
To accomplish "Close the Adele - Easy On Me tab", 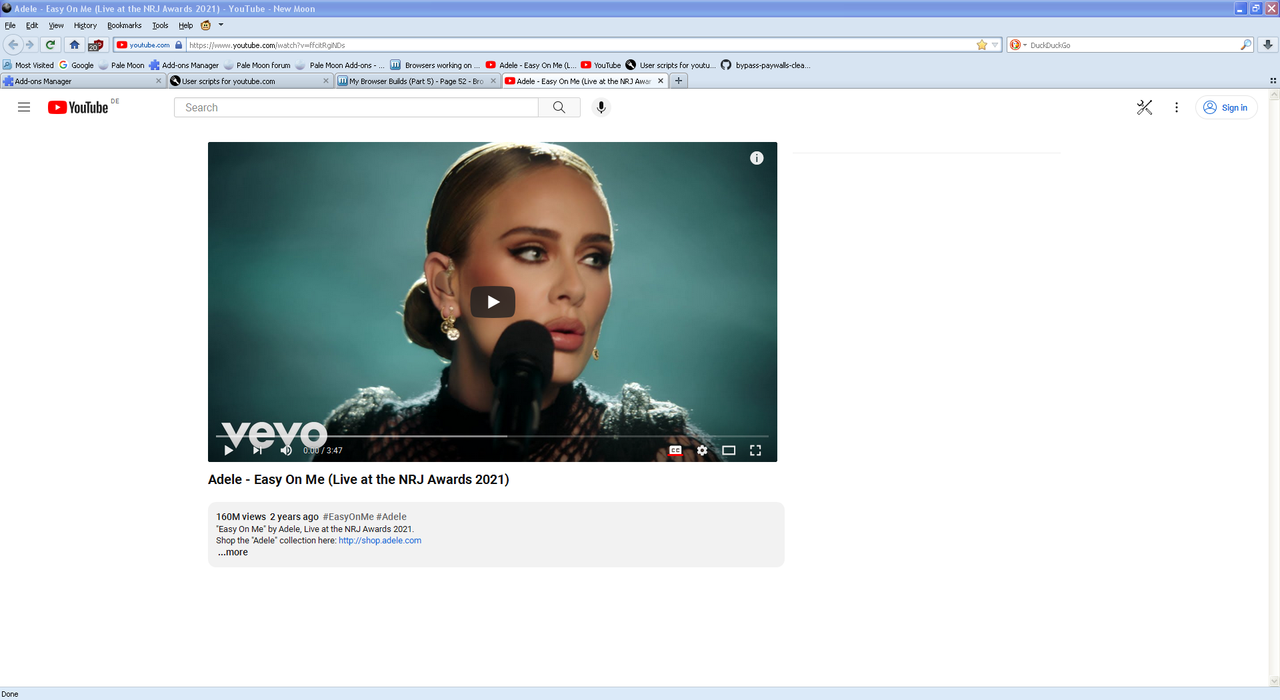I will point(660,81).
